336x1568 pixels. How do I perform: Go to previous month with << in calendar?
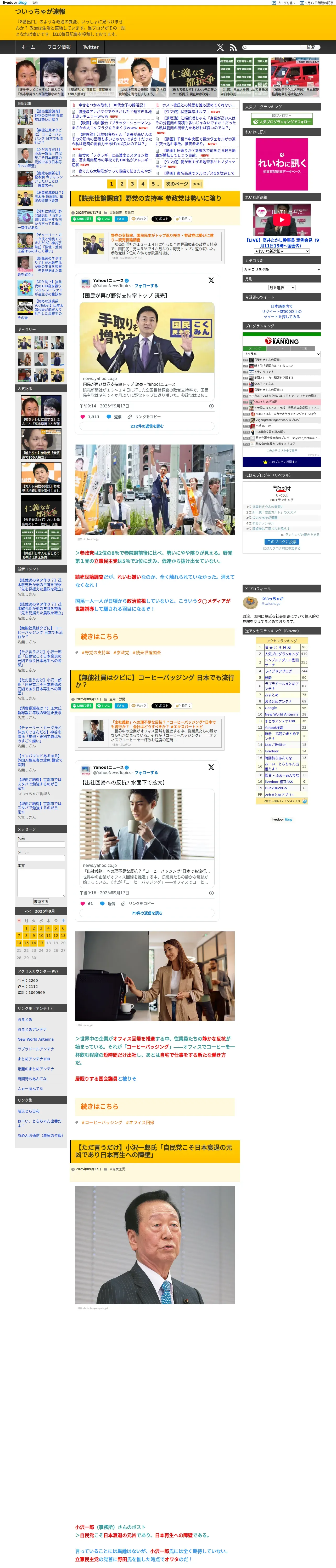27,911
